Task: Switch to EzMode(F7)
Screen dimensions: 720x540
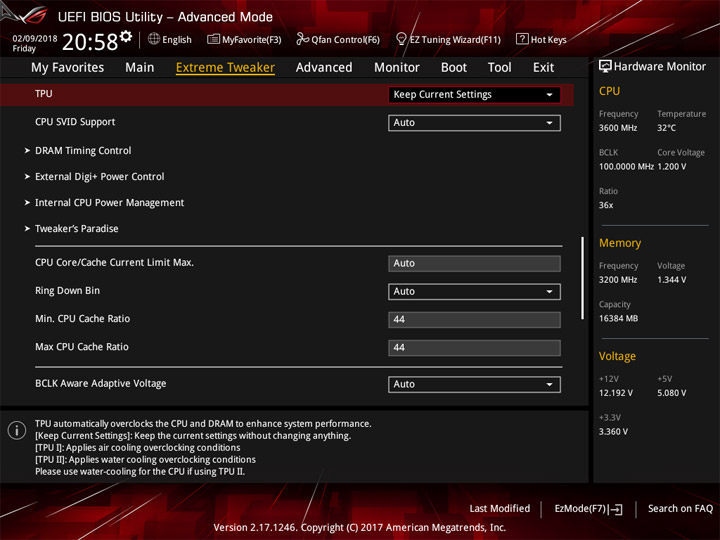Action: [588, 509]
